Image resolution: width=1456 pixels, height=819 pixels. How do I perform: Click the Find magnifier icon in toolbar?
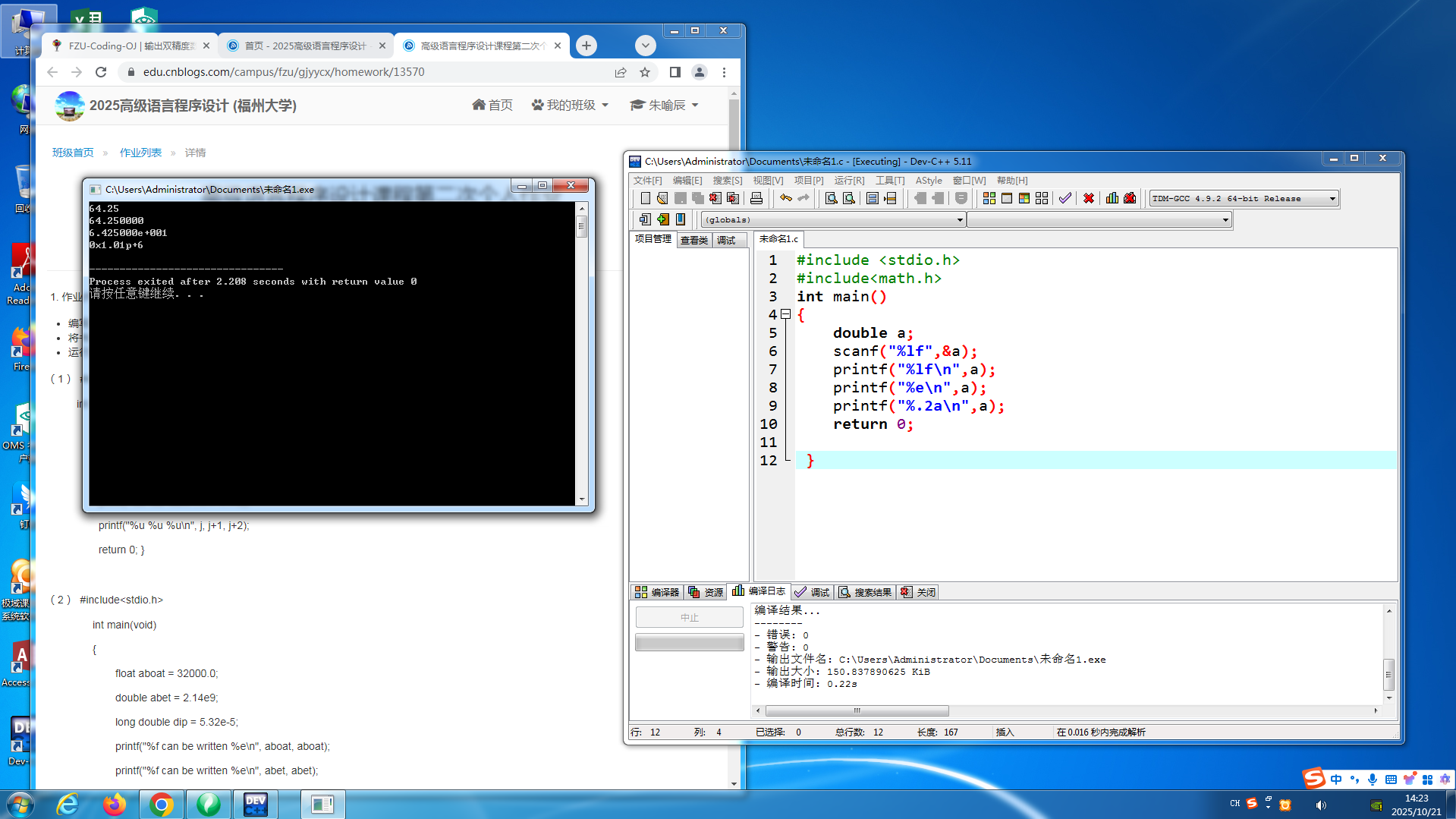(831, 199)
